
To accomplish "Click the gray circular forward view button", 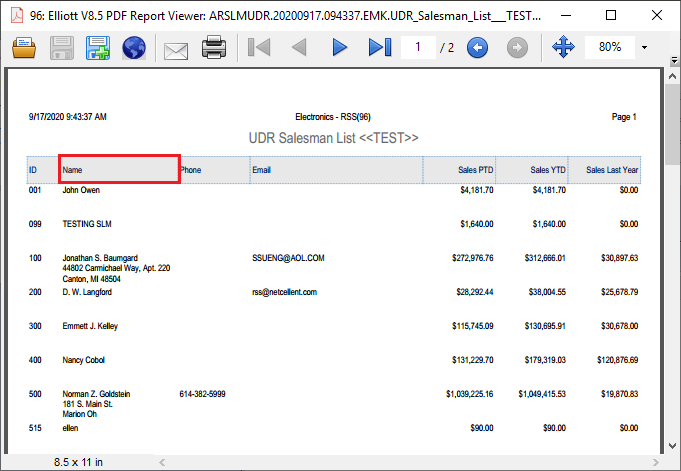I will pos(517,47).
